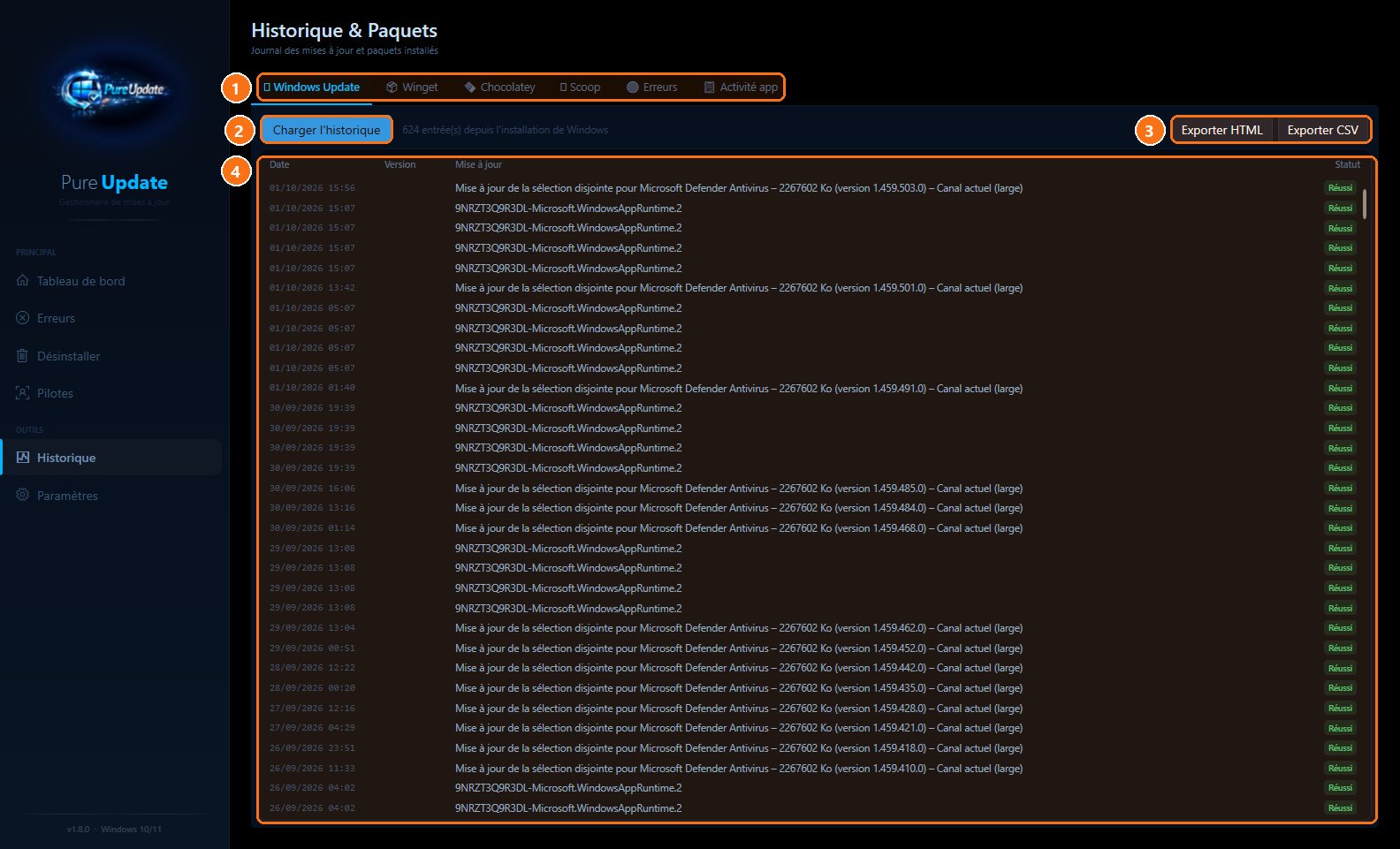Screen dimensions: 1400x849
Task: Click the Erreurs circle-x icon in sidebar
Action: coord(23,318)
